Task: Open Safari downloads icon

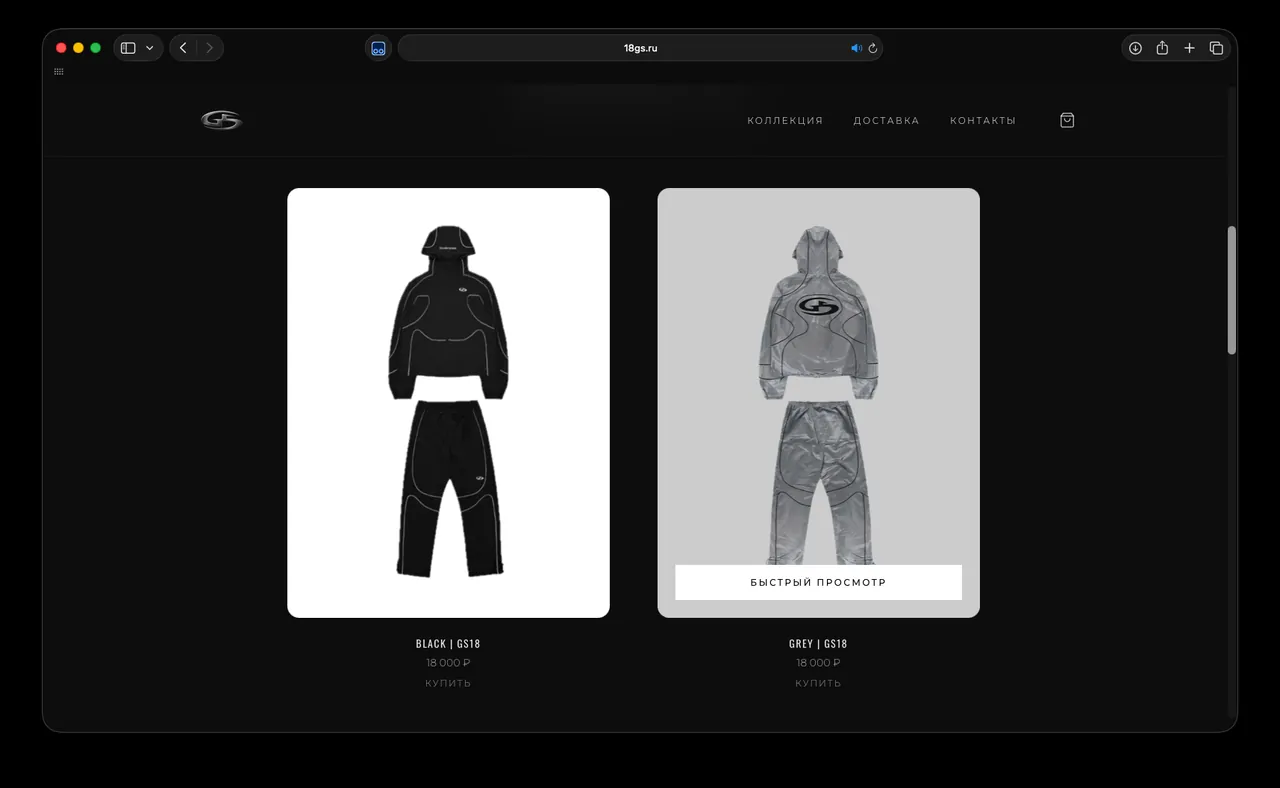Action: [1135, 48]
